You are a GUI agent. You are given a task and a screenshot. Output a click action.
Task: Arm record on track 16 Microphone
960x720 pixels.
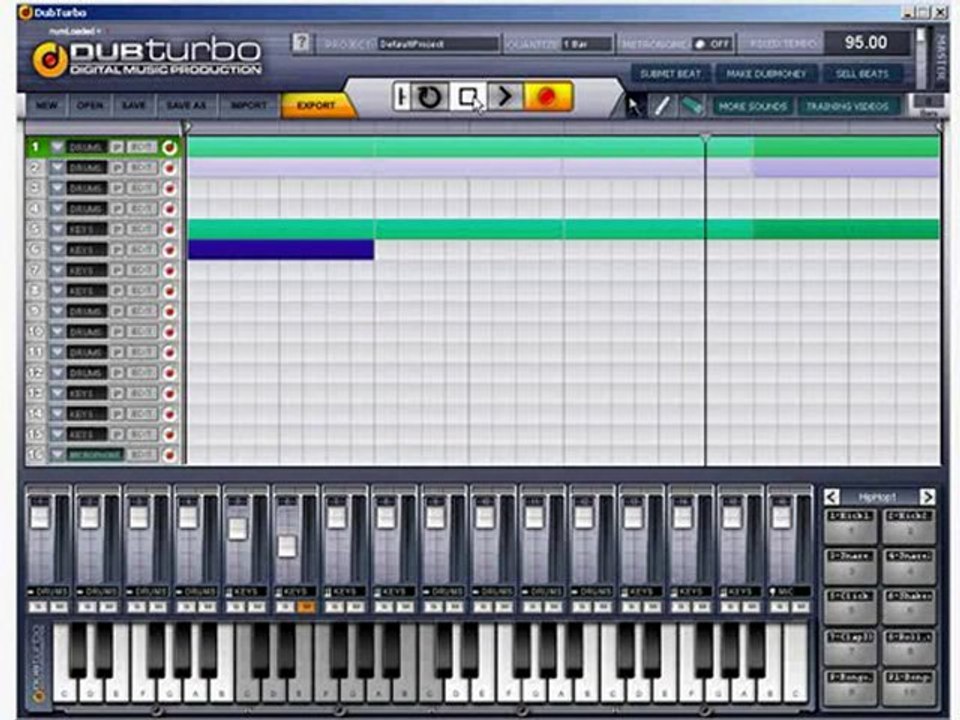170,455
